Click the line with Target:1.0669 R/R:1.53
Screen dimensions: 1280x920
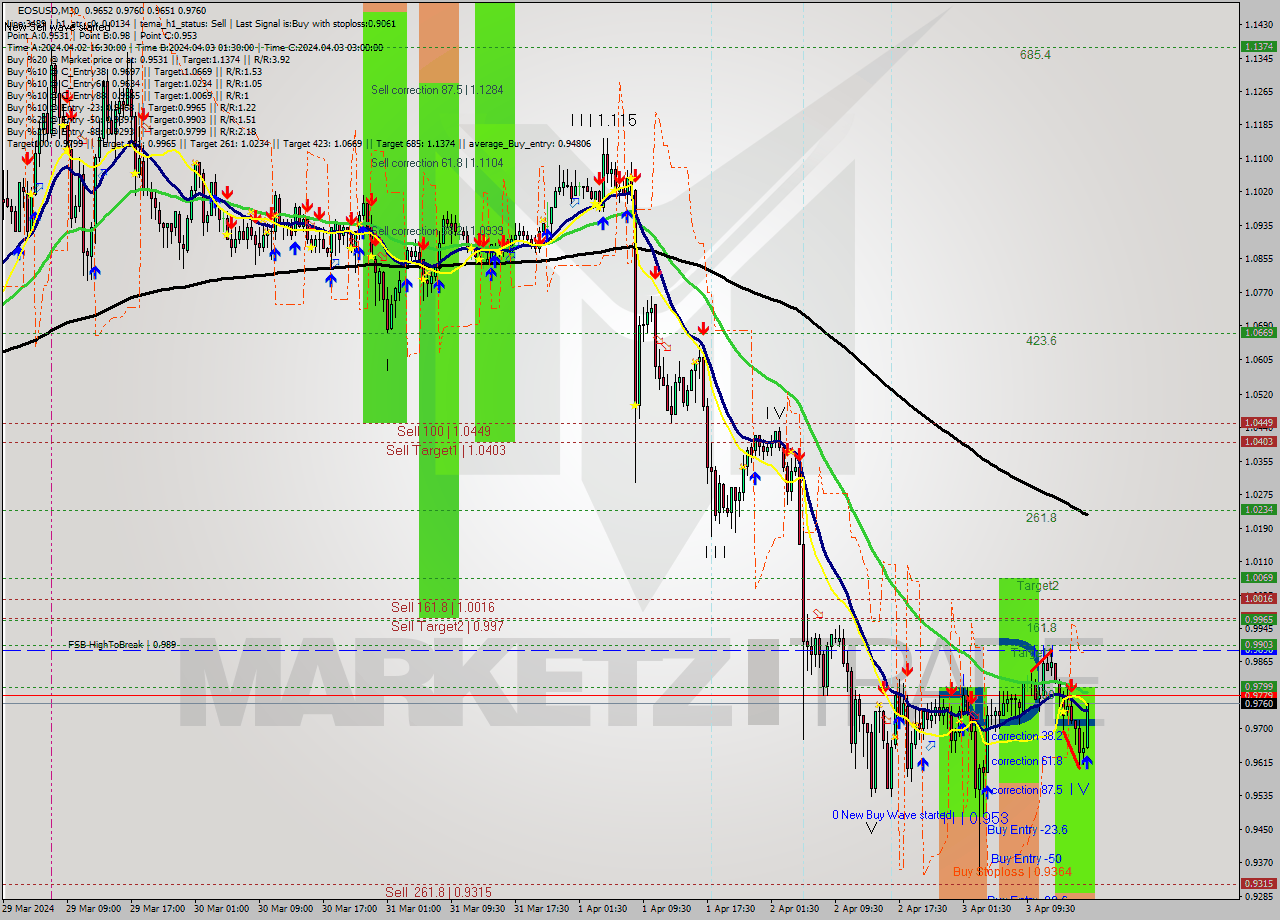(134, 72)
